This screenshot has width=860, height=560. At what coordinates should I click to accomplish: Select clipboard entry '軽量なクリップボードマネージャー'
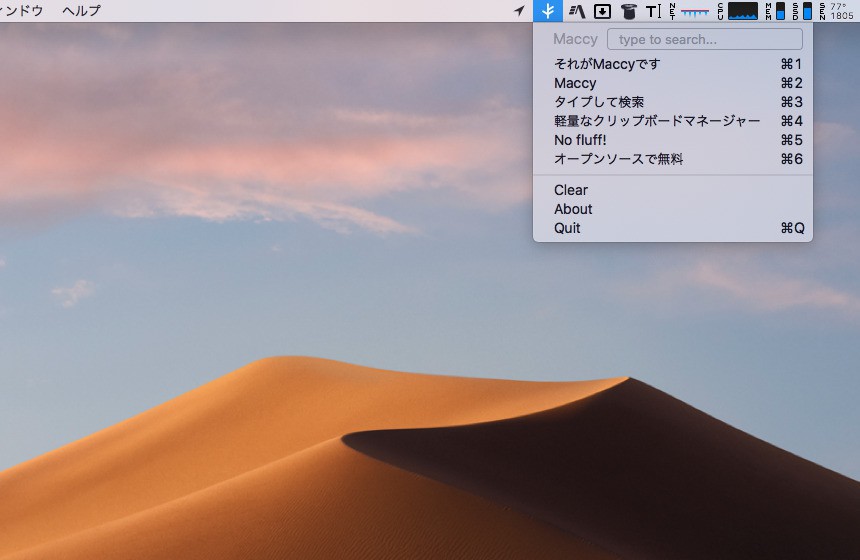click(x=673, y=121)
